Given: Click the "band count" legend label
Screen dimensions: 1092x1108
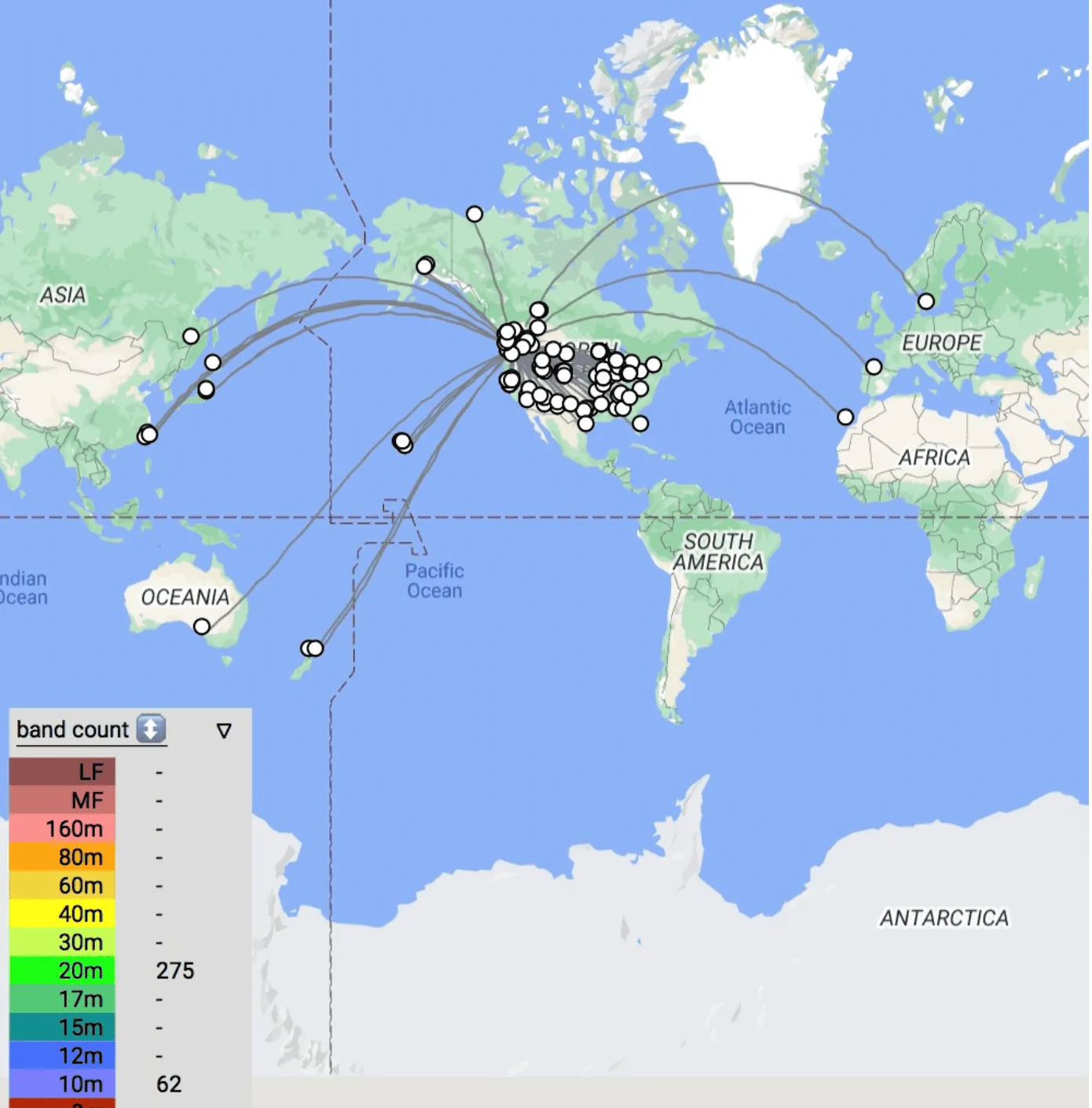Looking at the screenshot, I should (x=72, y=729).
